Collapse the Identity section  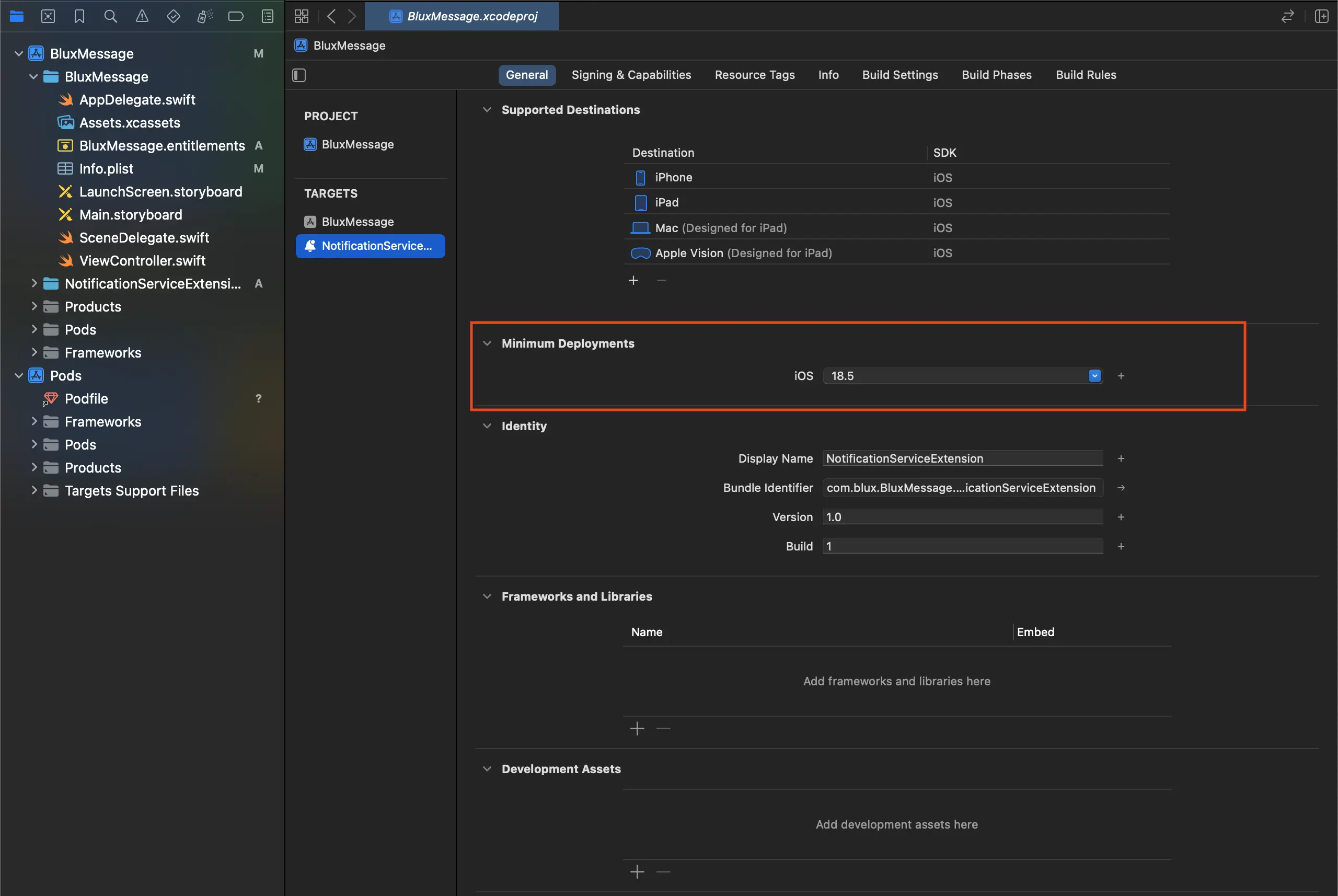(x=487, y=426)
